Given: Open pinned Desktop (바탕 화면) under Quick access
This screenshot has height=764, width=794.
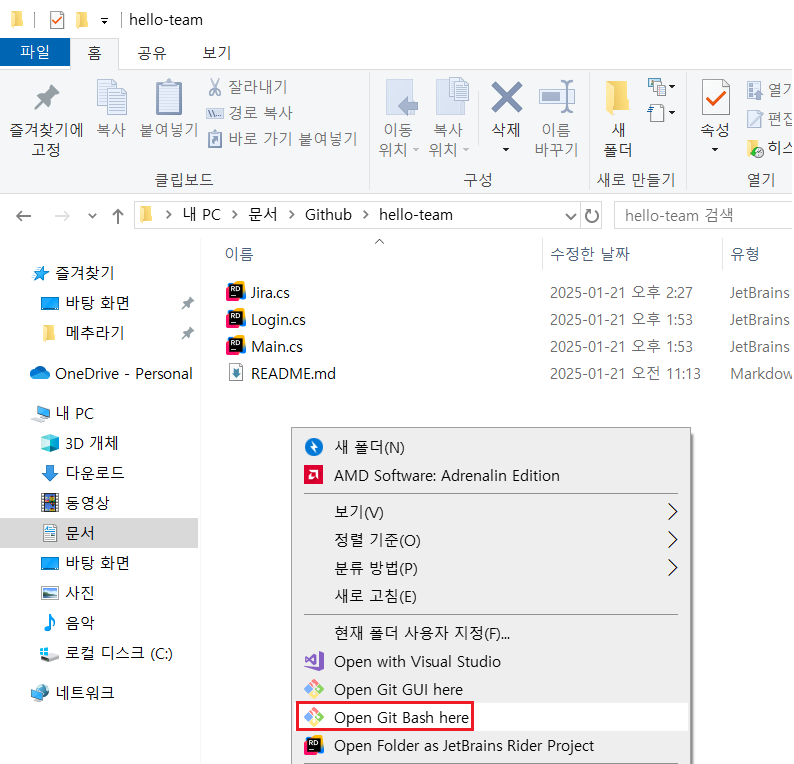Looking at the screenshot, I should pos(97,303).
